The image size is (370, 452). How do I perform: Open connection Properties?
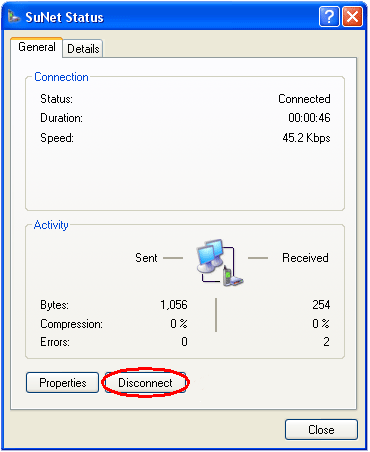[x=63, y=383]
